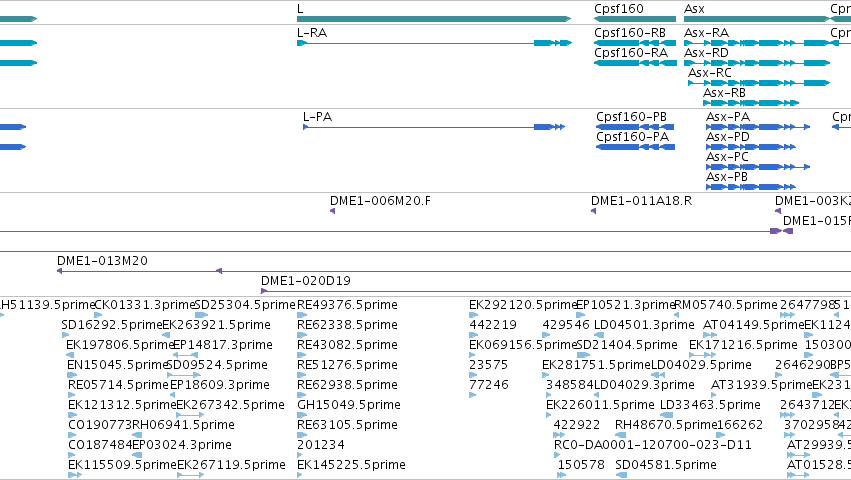Select the Asx-RB transcript glyph

click(x=751, y=103)
